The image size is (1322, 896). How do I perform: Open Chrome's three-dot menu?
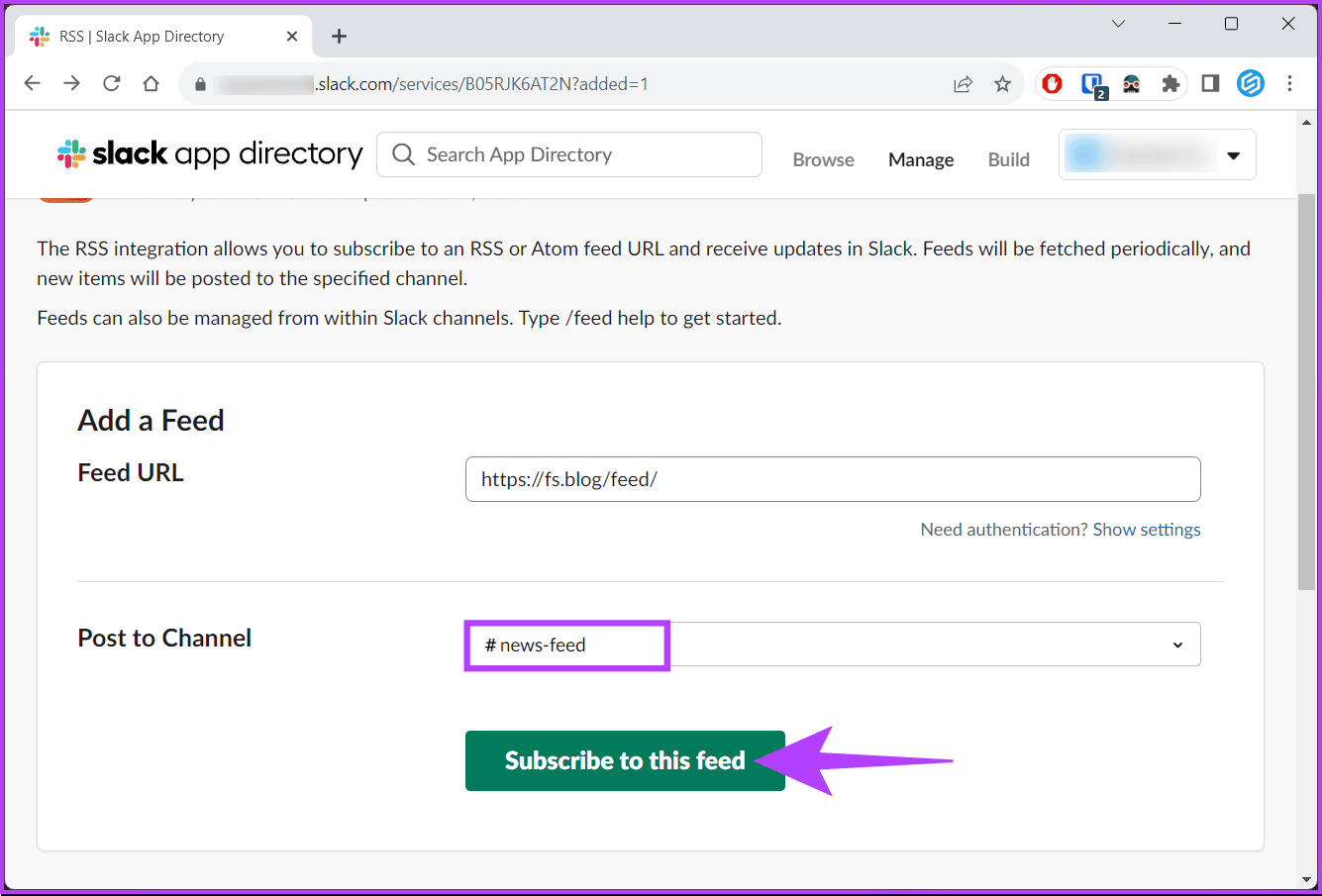[1290, 84]
